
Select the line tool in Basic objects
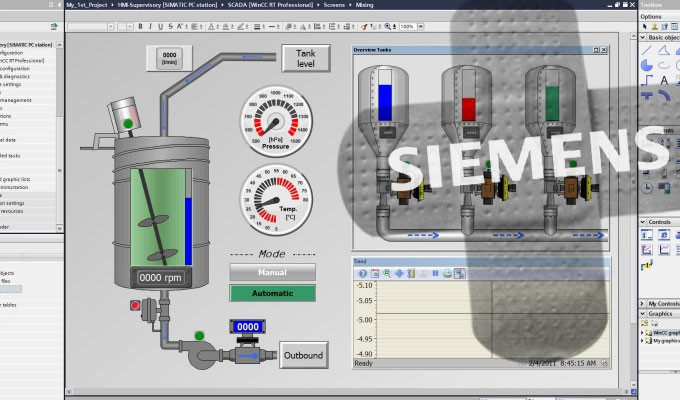click(x=647, y=50)
